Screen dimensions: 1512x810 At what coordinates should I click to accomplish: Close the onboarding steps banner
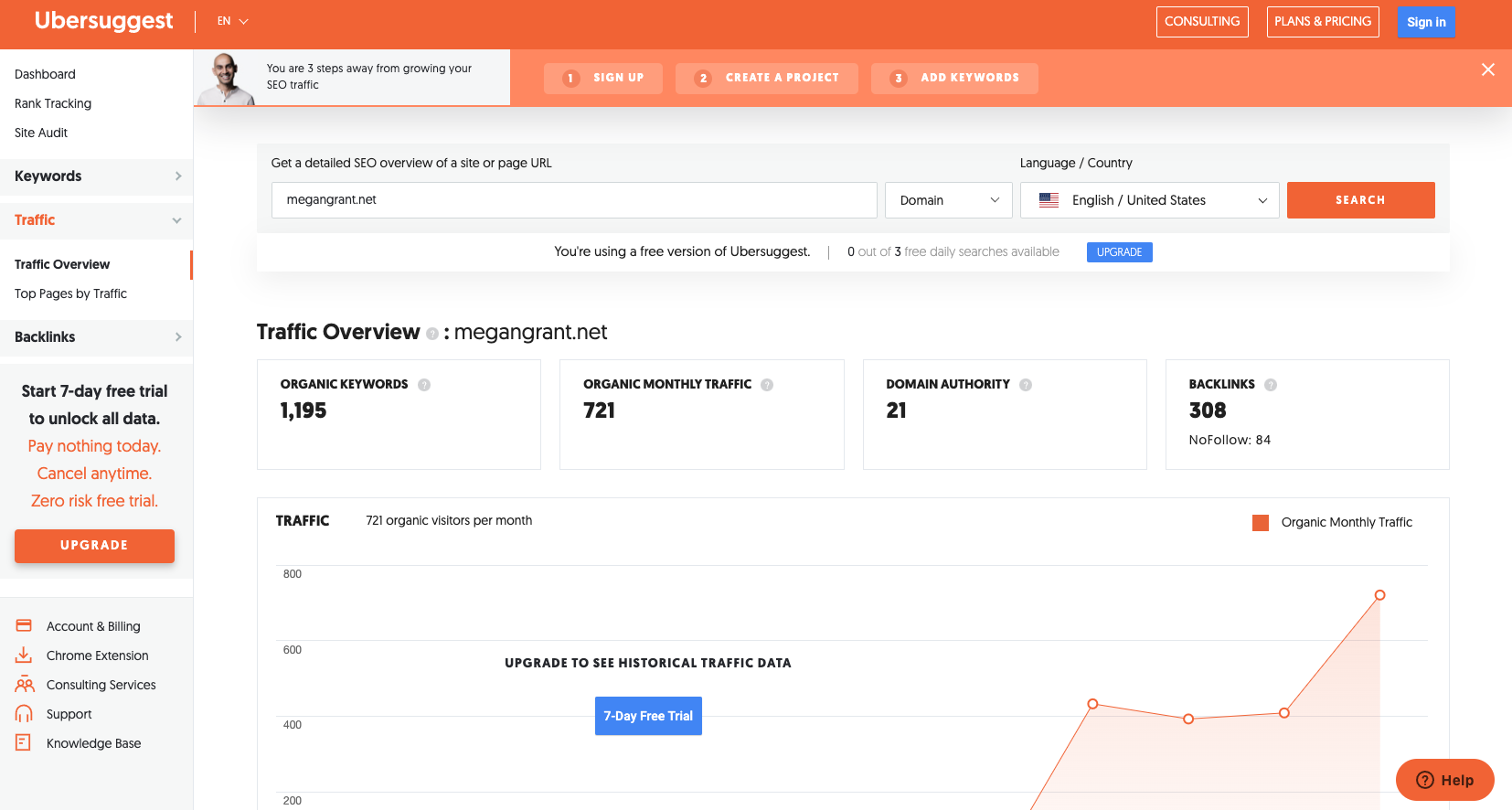point(1488,69)
